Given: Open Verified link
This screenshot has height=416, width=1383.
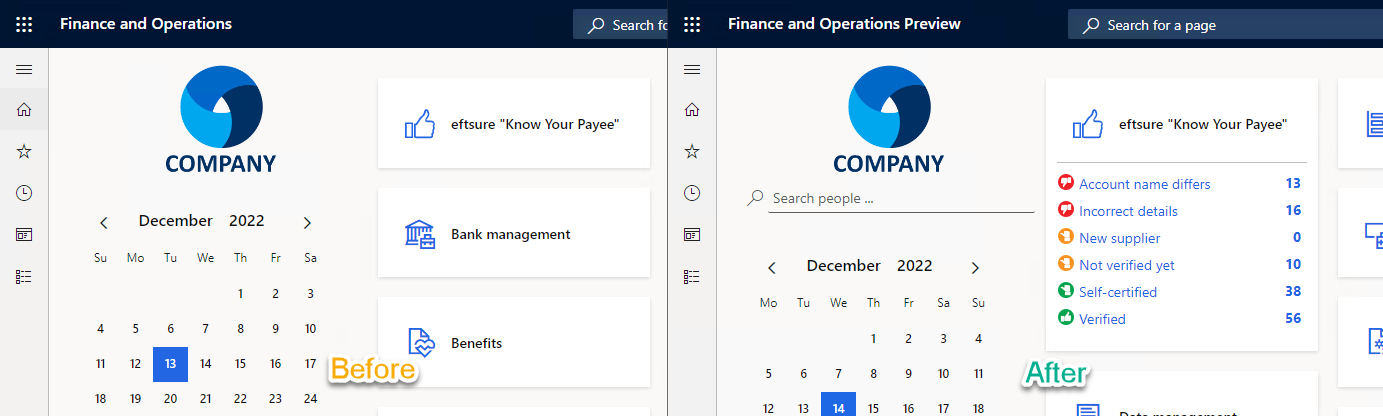Looking at the screenshot, I should point(1102,319).
